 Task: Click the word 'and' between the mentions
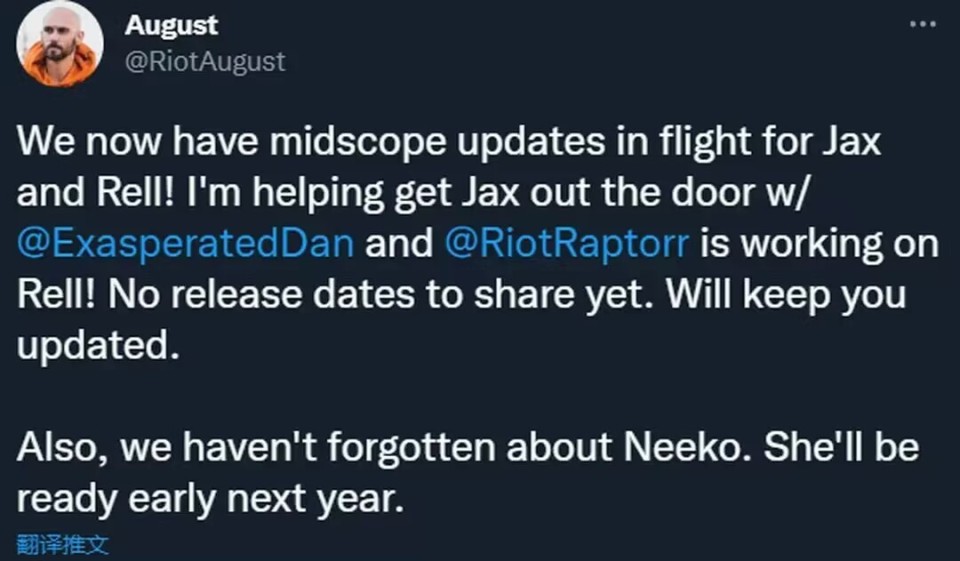(399, 241)
